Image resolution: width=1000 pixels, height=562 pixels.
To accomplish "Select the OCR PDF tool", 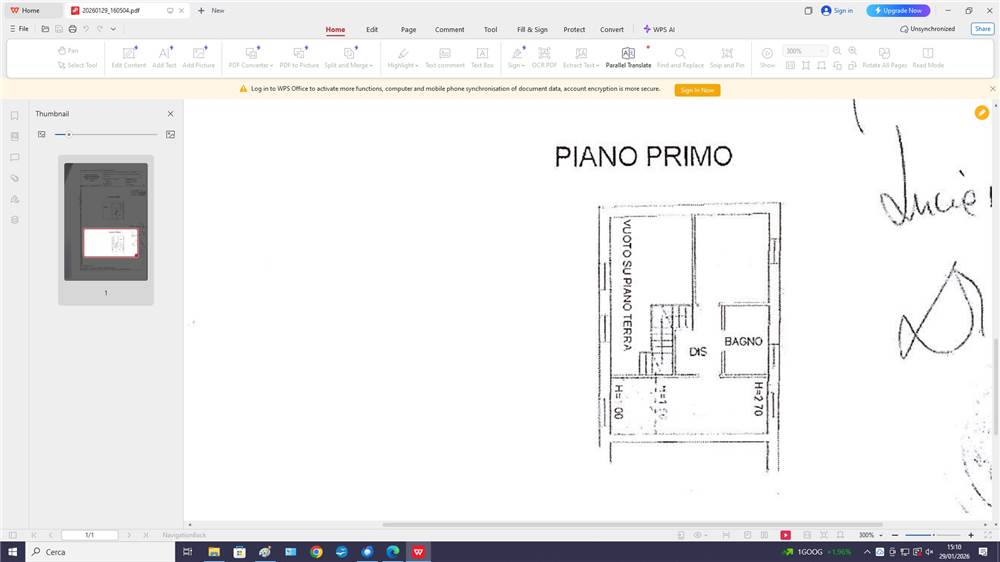I will (x=544, y=57).
